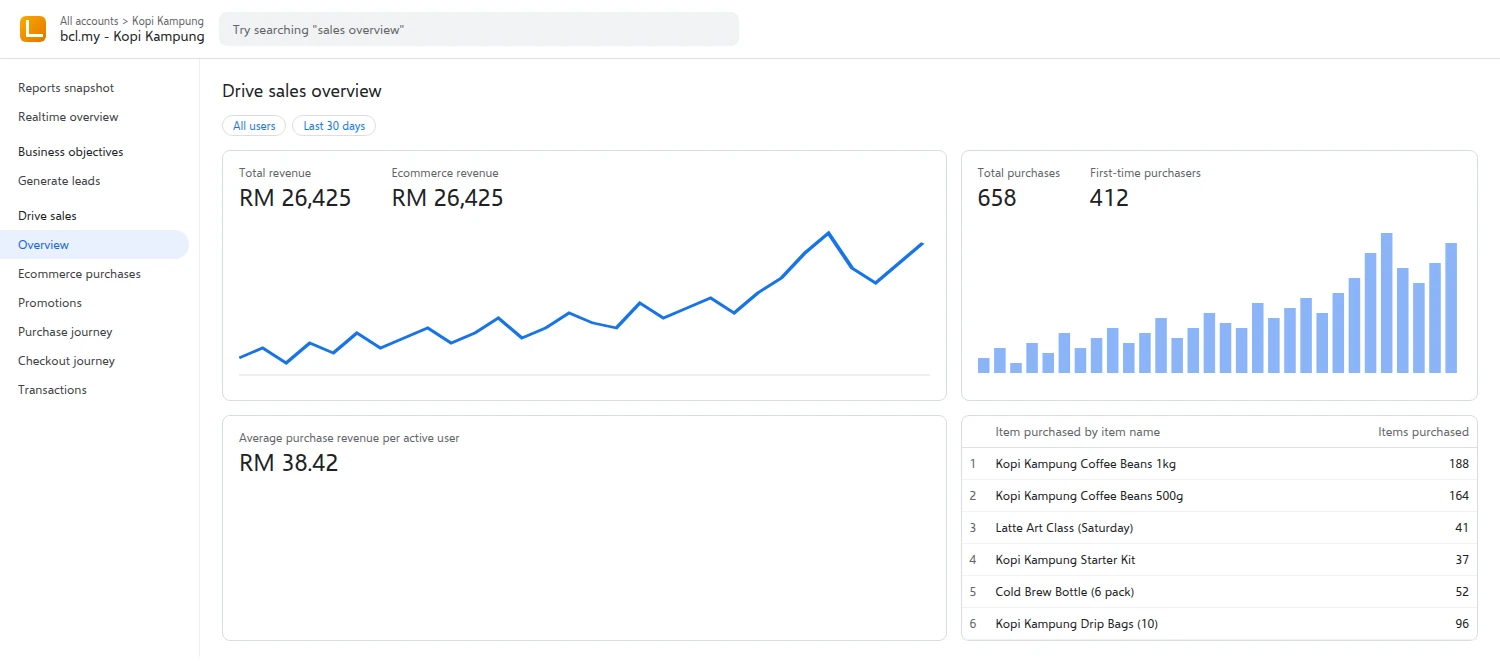Click the 188 items purchased value
1500x662 pixels.
pos(1458,464)
